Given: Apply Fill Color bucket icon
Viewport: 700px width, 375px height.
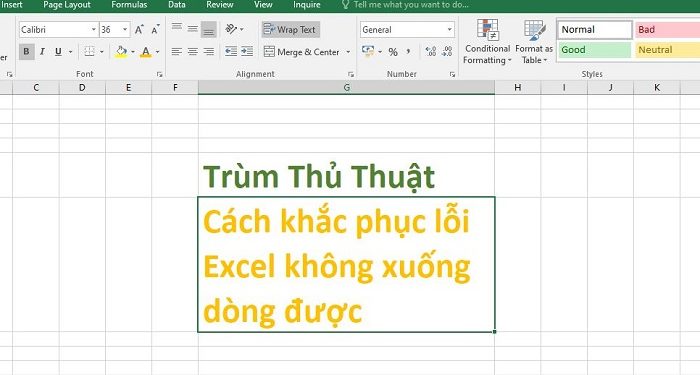Looking at the screenshot, I should tap(121, 52).
